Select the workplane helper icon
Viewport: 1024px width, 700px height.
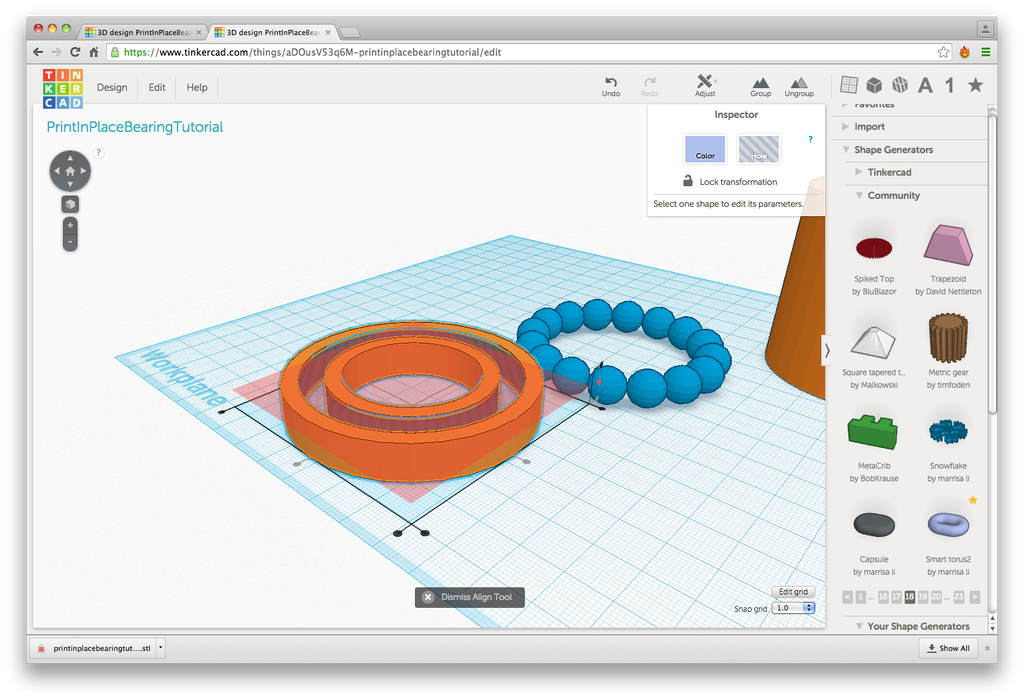[x=849, y=85]
